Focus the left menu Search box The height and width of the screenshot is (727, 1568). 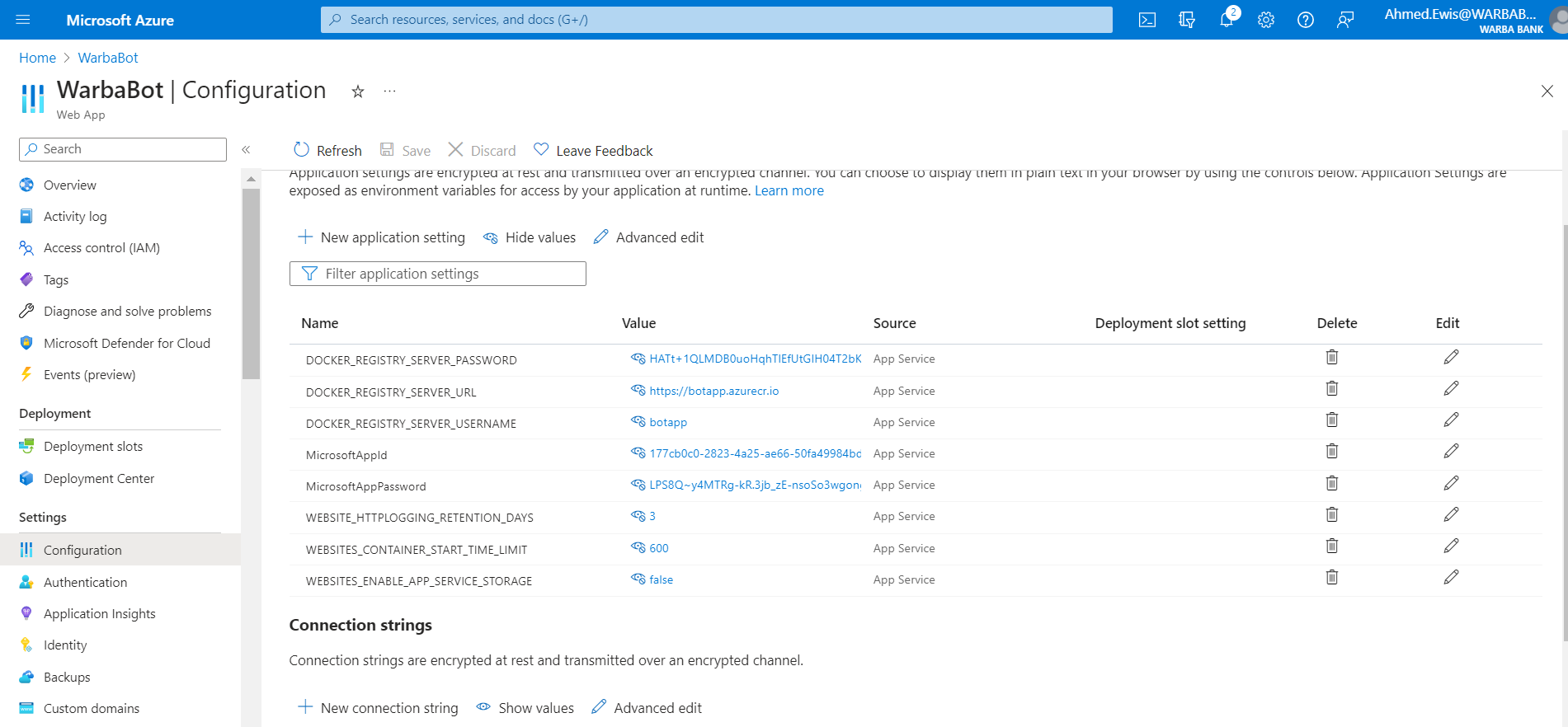[123, 149]
